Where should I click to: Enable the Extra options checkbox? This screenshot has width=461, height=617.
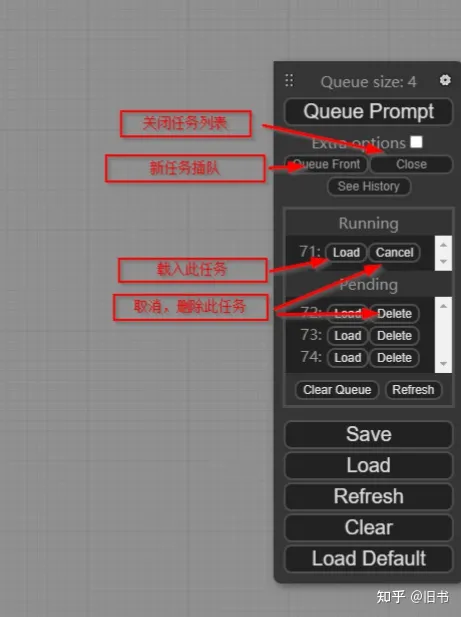click(416, 142)
